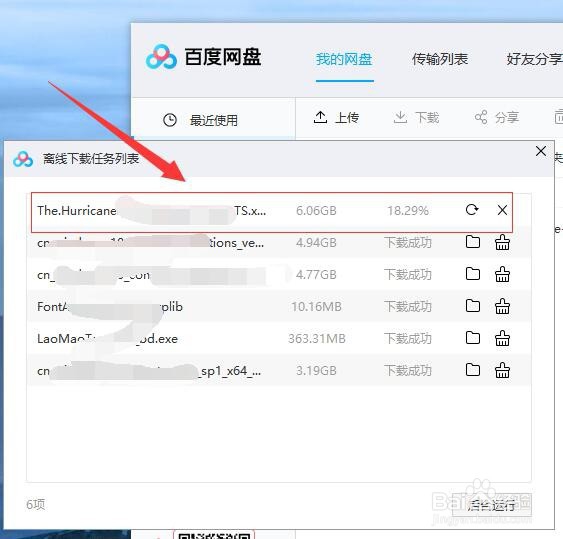This screenshot has width=563, height=539.
Task: Select the file name ending in plib
Action: click(110, 307)
